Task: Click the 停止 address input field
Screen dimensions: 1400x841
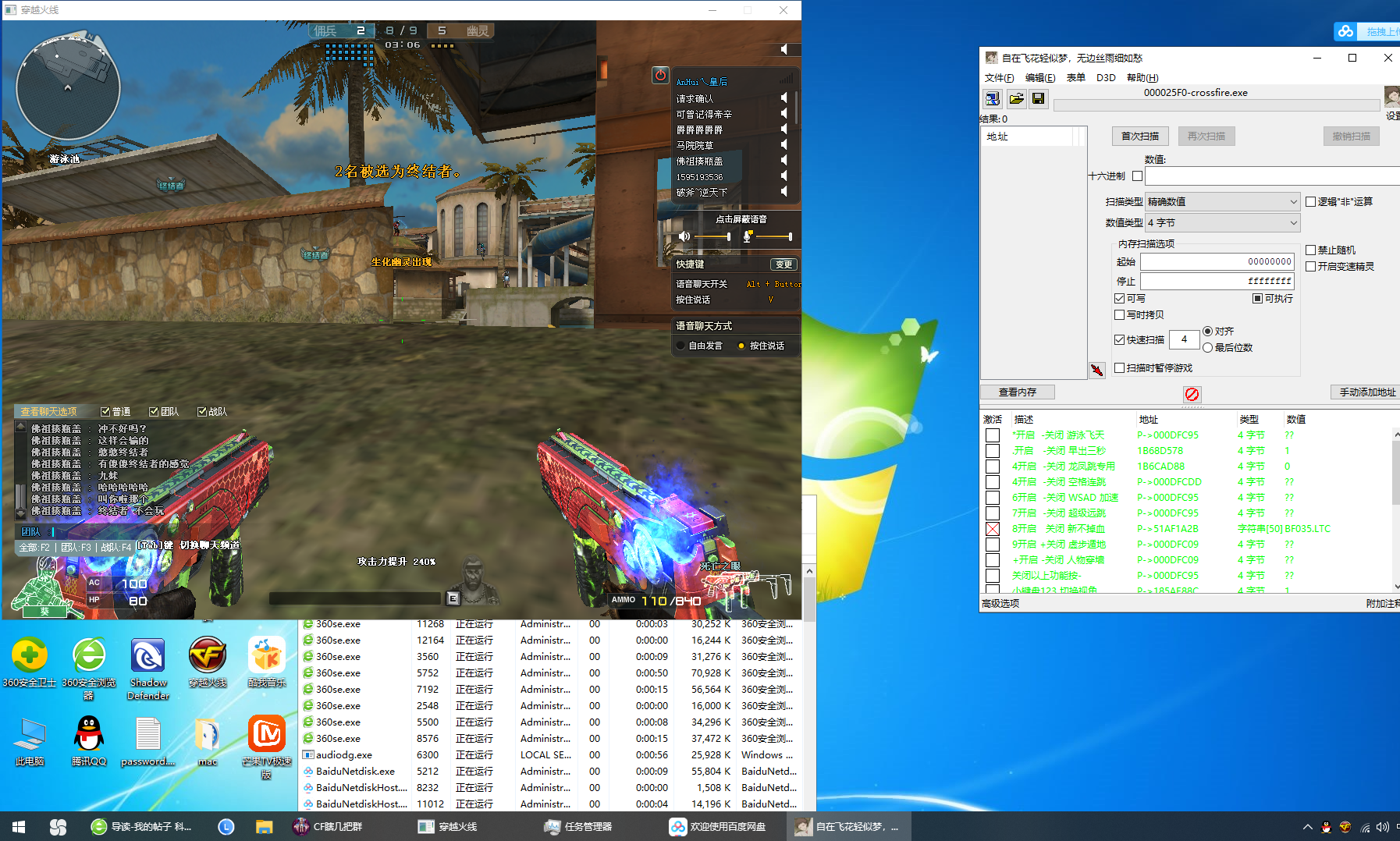Action: (1217, 281)
